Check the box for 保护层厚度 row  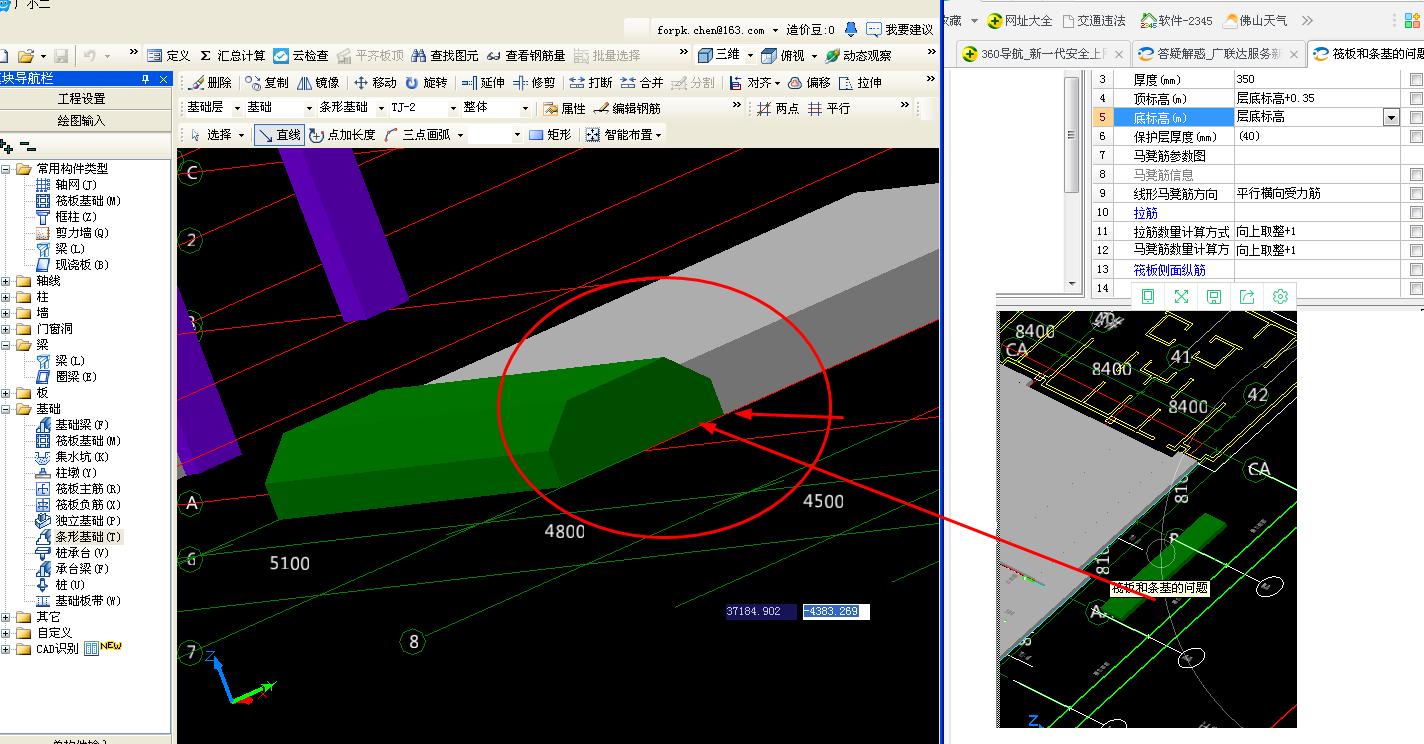1416,136
